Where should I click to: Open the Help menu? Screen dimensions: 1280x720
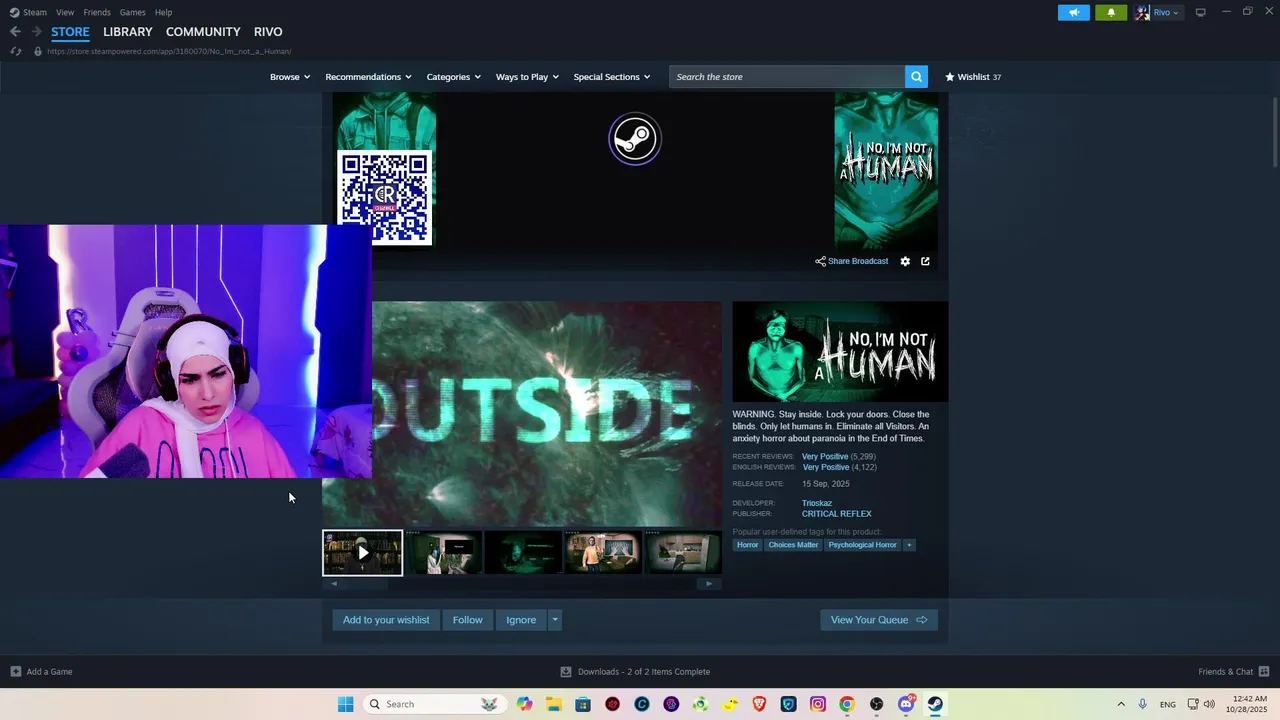163,12
